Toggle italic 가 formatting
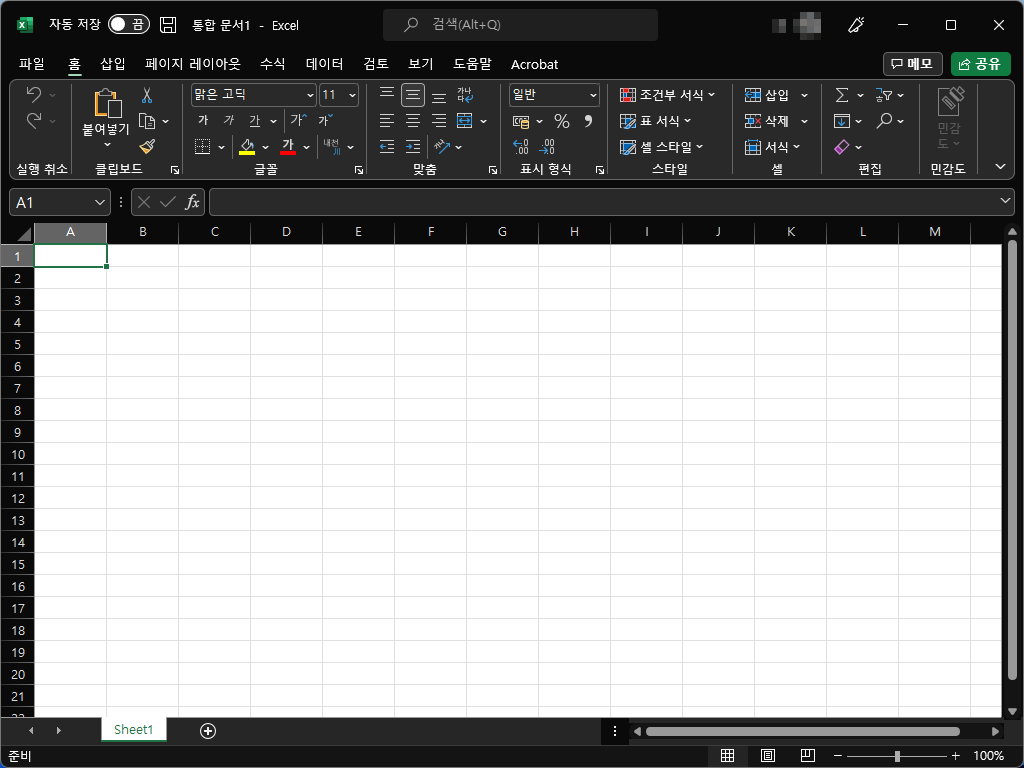The width and height of the screenshot is (1024, 768). 229,120
